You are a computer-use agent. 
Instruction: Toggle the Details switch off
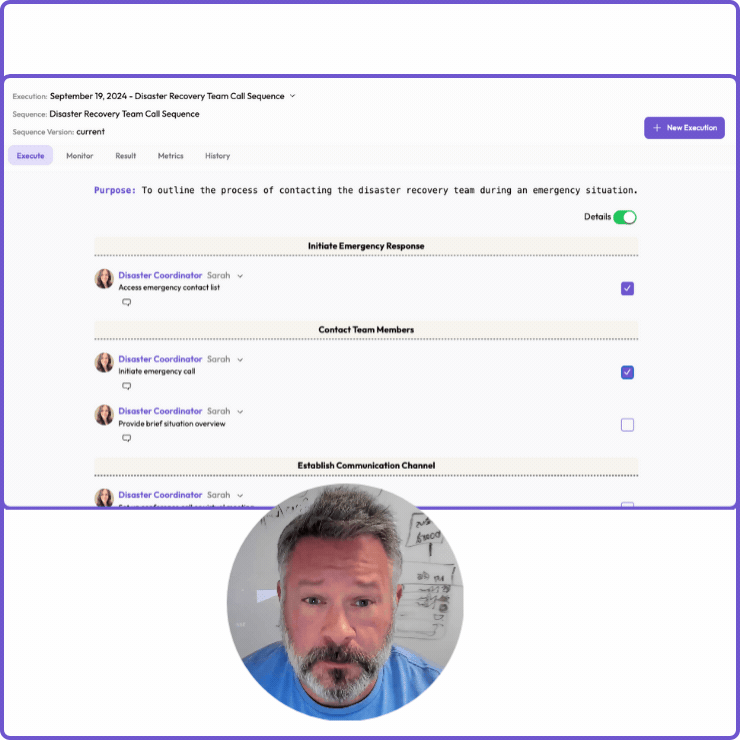coord(624,217)
